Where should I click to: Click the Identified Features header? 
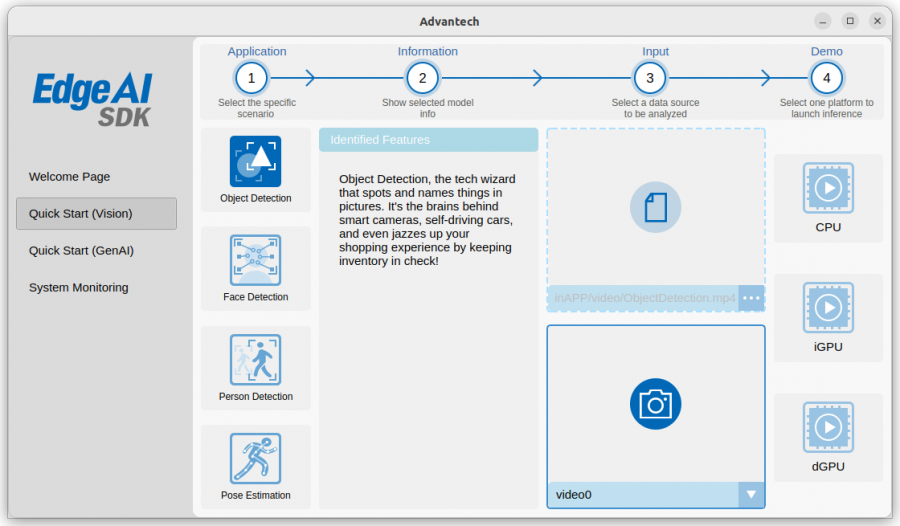click(428, 140)
